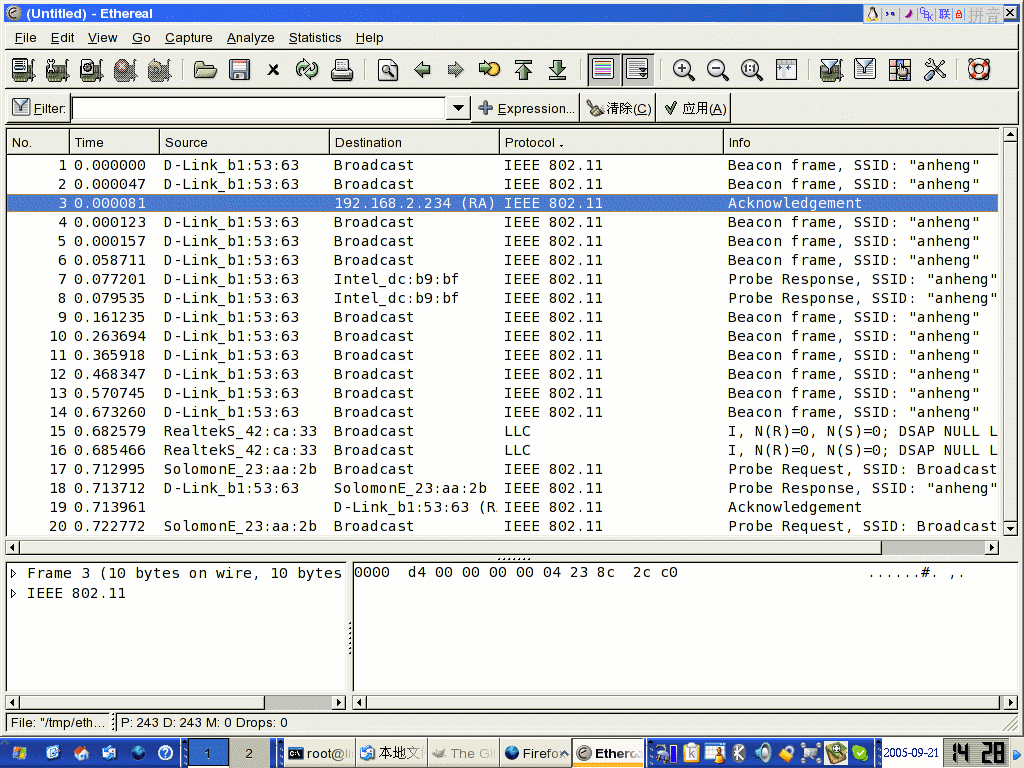Open preferences with the tools icon
Viewport: 1024px width, 768px height.
click(934, 70)
